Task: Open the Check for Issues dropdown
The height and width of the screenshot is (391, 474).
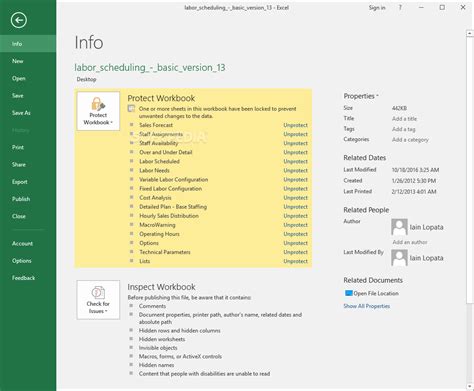Action: coord(98,300)
